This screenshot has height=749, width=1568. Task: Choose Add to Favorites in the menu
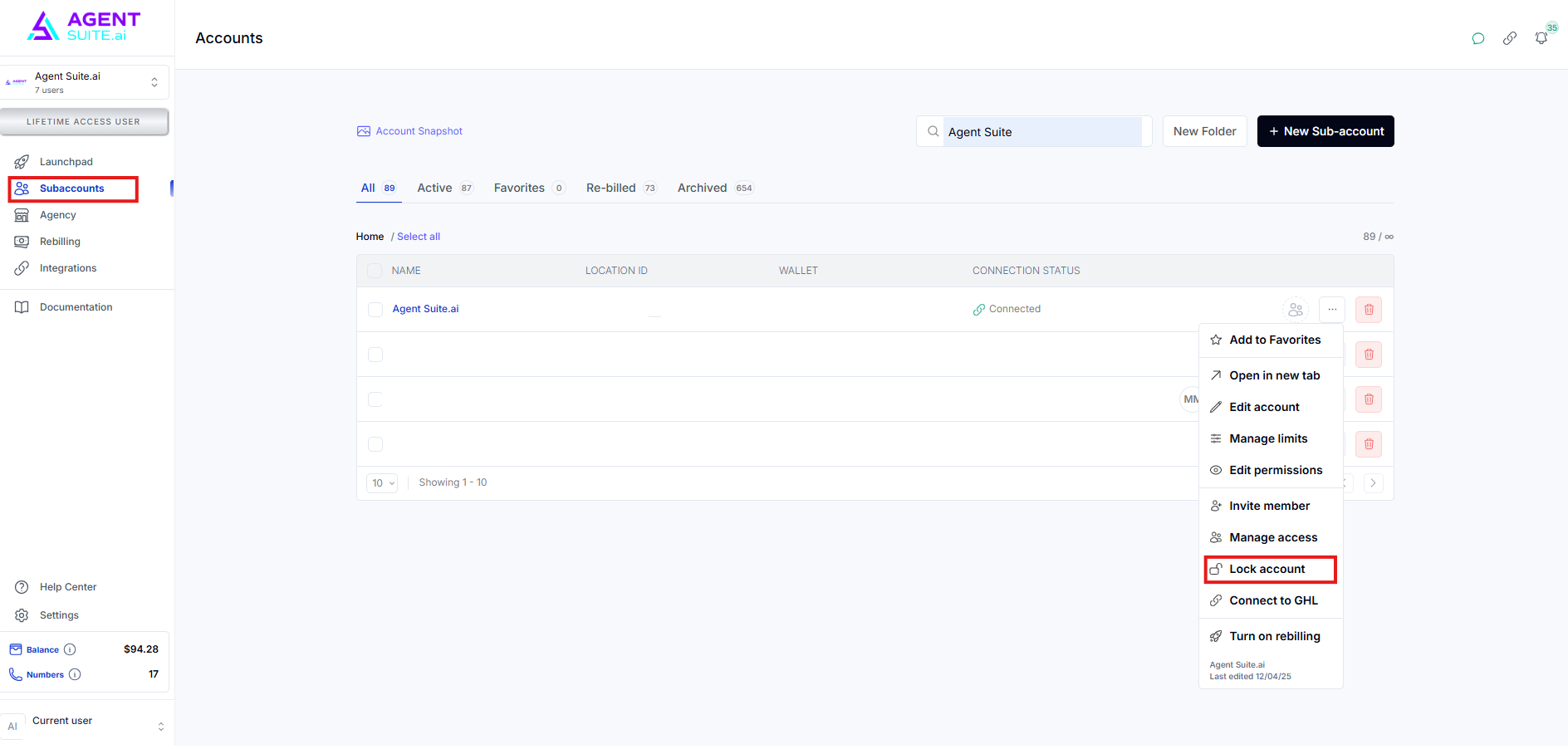pos(1271,340)
